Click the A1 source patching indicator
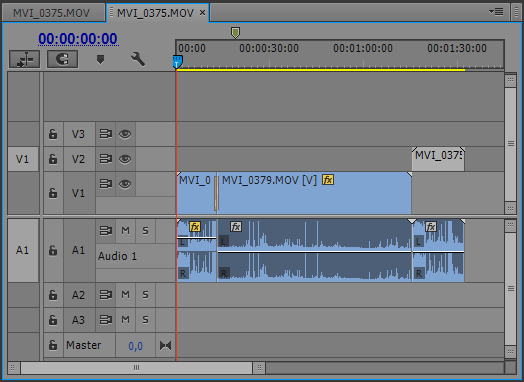Screen dimensions: 524x382 [x=23, y=250]
